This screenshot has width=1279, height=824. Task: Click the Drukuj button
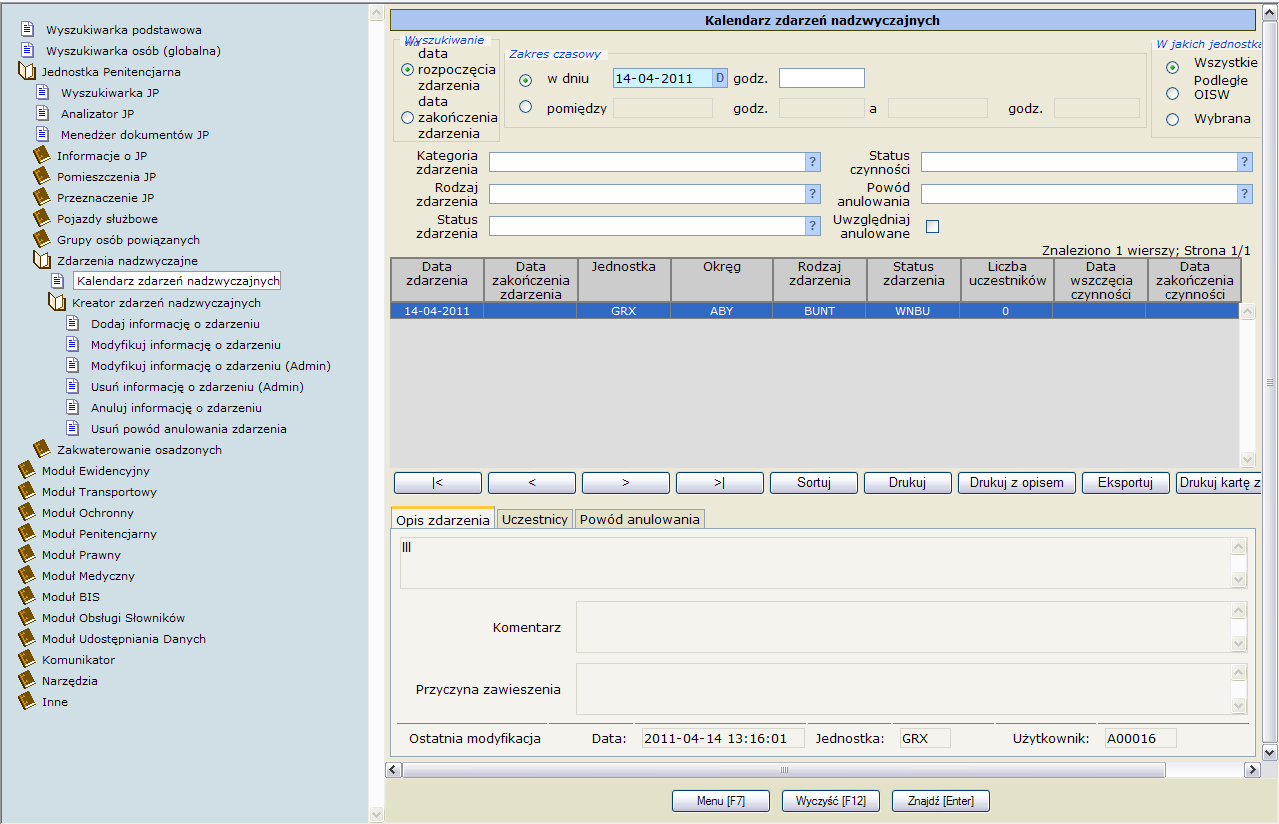[x=908, y=483]
